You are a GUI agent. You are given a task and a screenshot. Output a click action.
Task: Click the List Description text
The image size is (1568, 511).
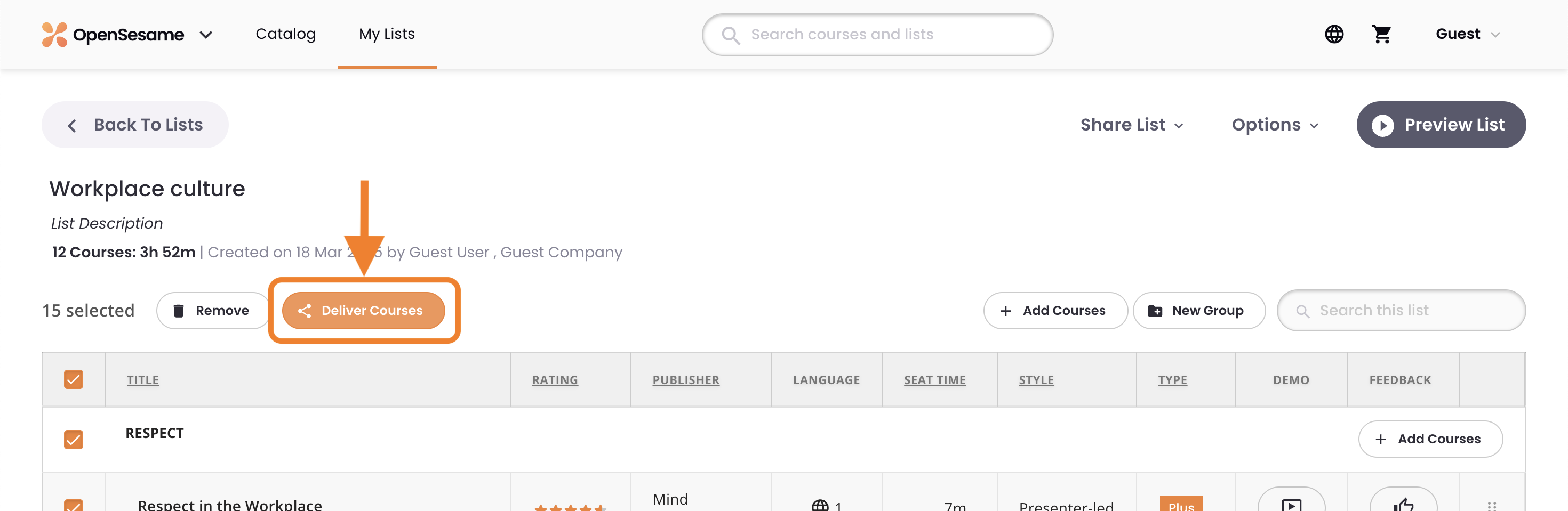click(x=107, y=223)
